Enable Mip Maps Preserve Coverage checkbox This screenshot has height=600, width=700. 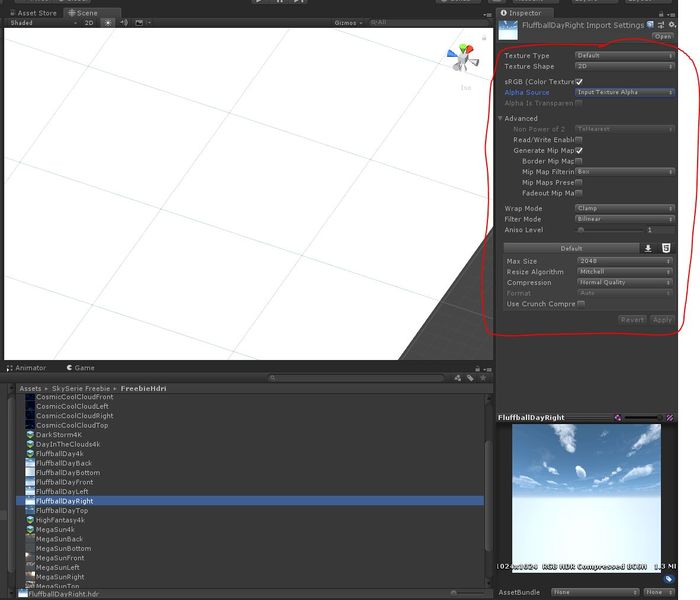[579, 183]
